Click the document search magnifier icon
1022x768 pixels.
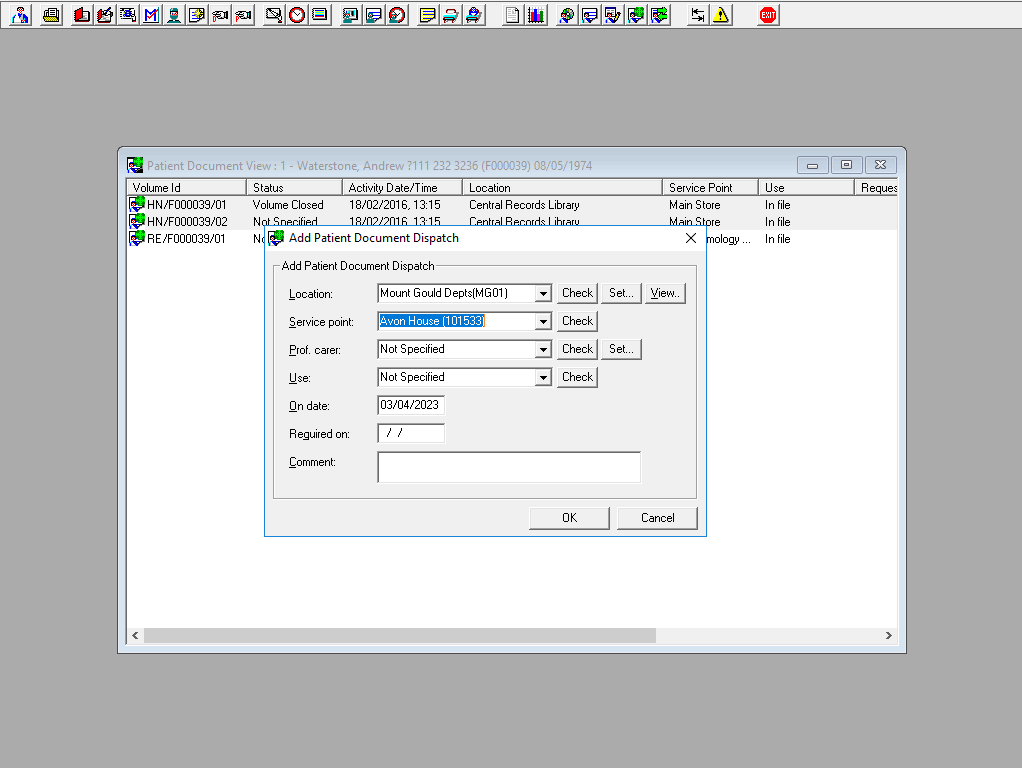click(x=128, y=15)
